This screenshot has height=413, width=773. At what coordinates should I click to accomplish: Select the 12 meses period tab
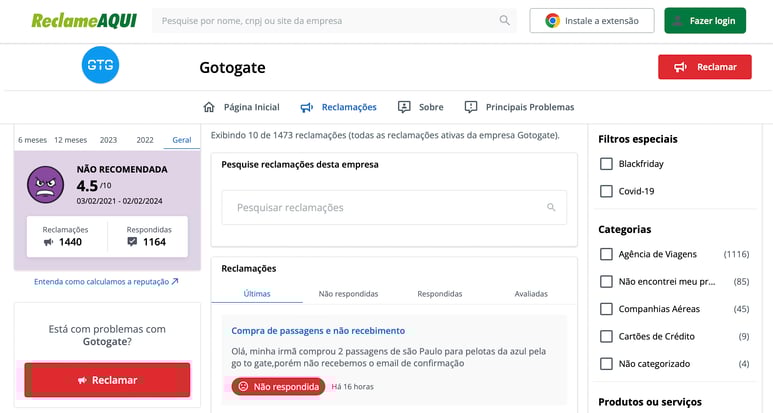70,140
